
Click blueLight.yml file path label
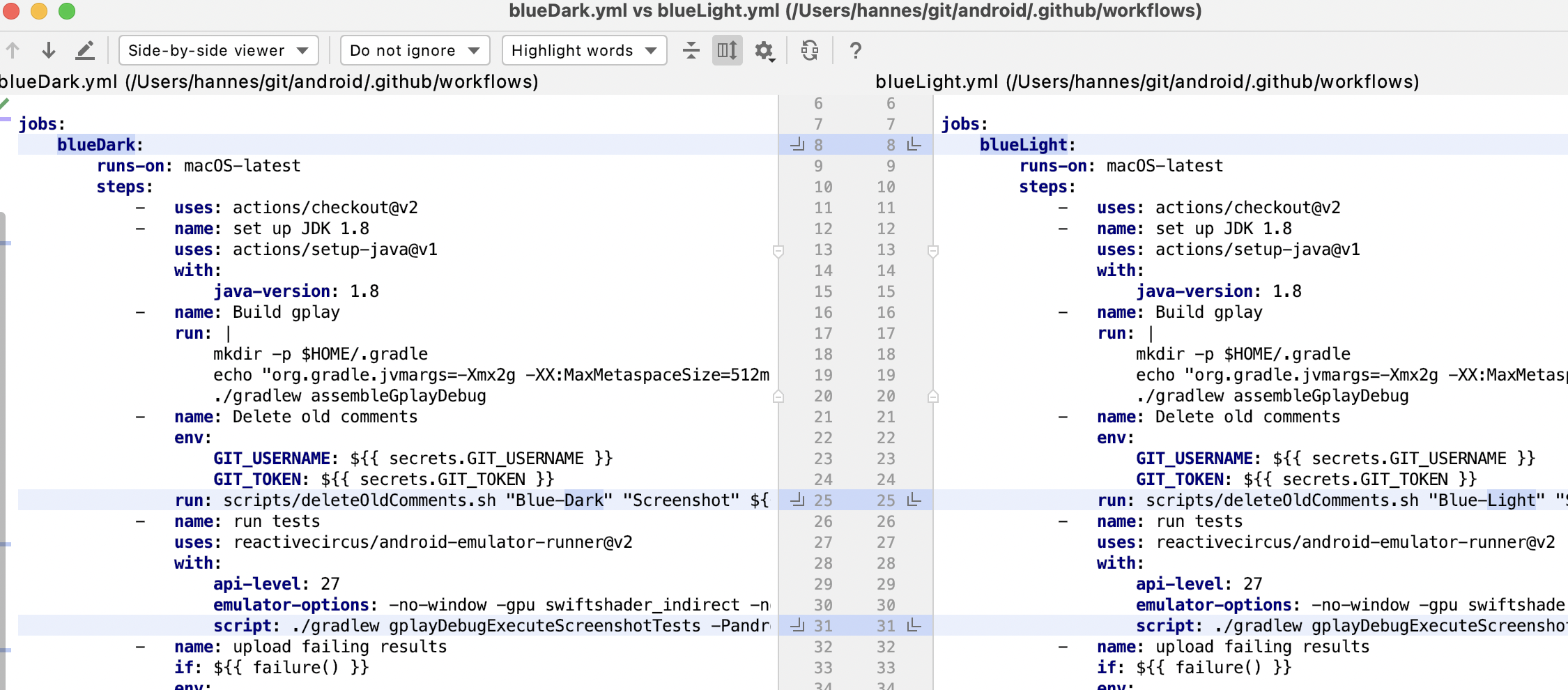pyautogui.click(x=1147, y=82)
